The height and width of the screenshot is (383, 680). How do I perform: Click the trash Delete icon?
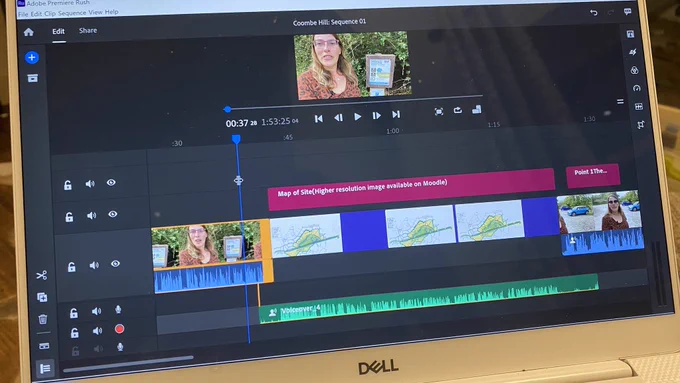click(42, 320)
